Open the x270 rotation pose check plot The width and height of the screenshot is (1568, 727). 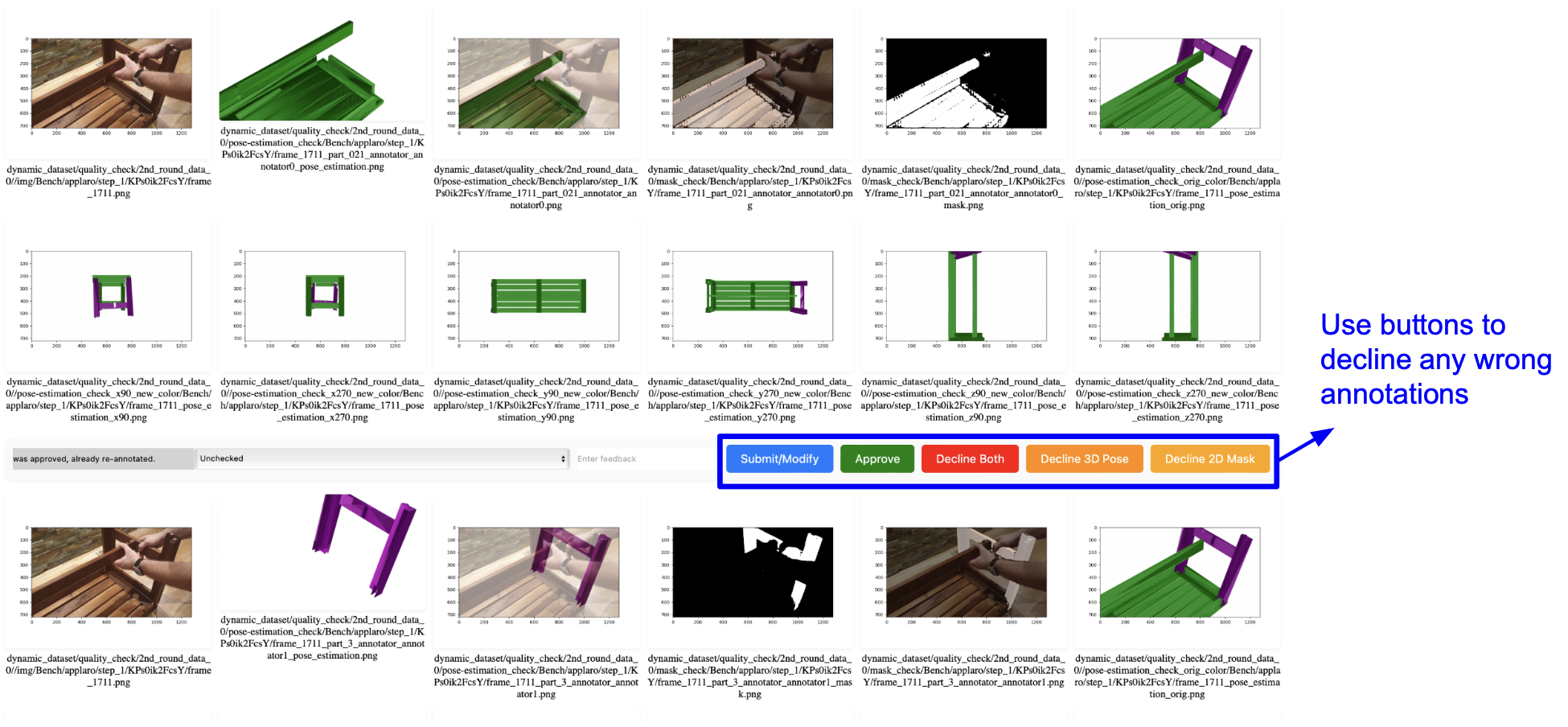pyautogui.click(x=323, y=298)
